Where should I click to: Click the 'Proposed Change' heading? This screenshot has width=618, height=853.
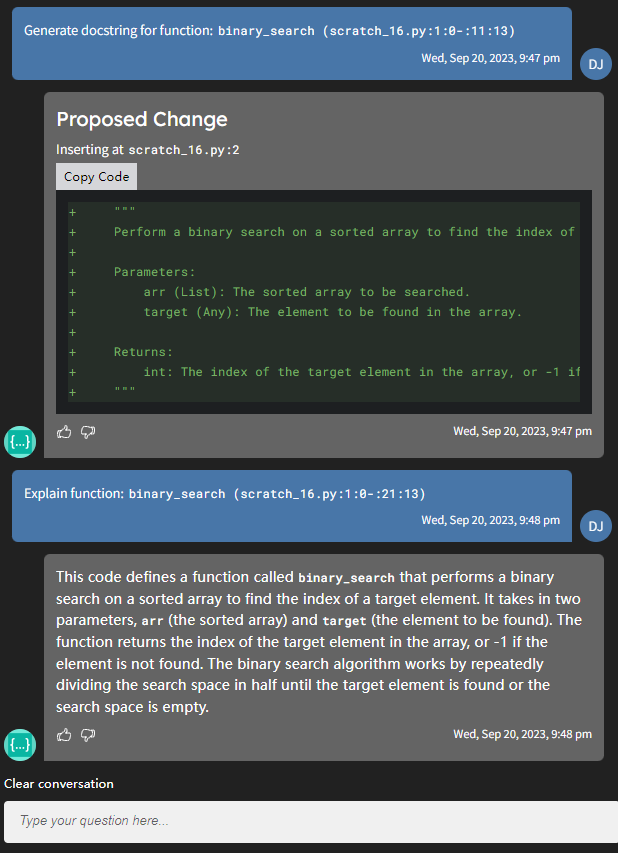tap(142, 120)
